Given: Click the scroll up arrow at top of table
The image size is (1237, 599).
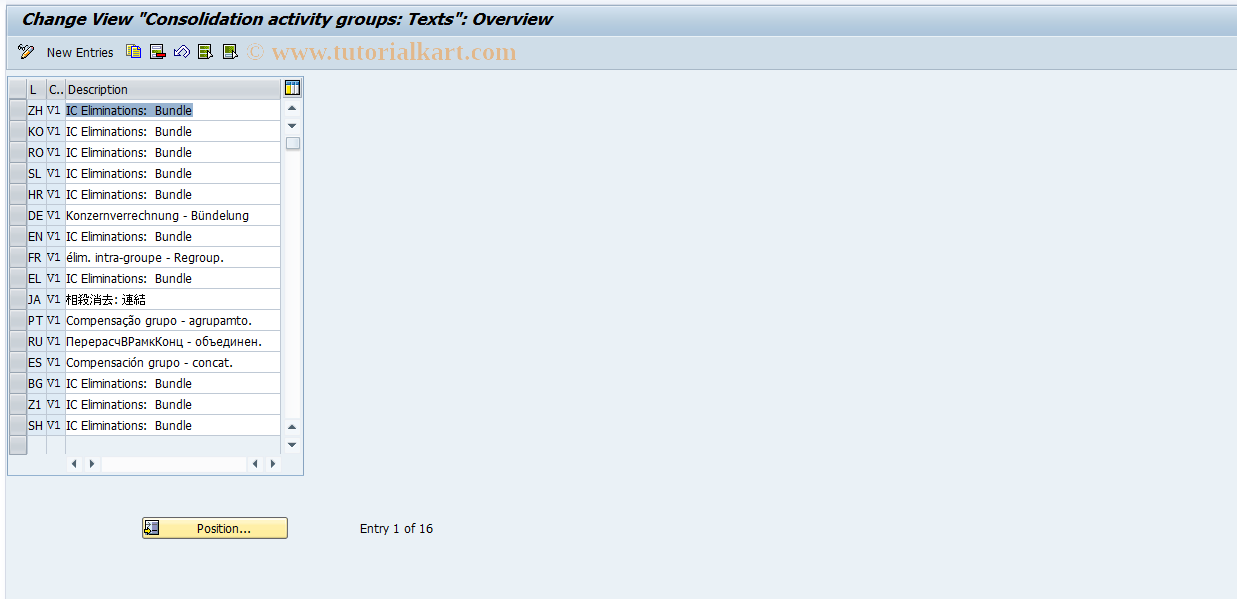Looking at the screenshot, I should coord(292,108).
